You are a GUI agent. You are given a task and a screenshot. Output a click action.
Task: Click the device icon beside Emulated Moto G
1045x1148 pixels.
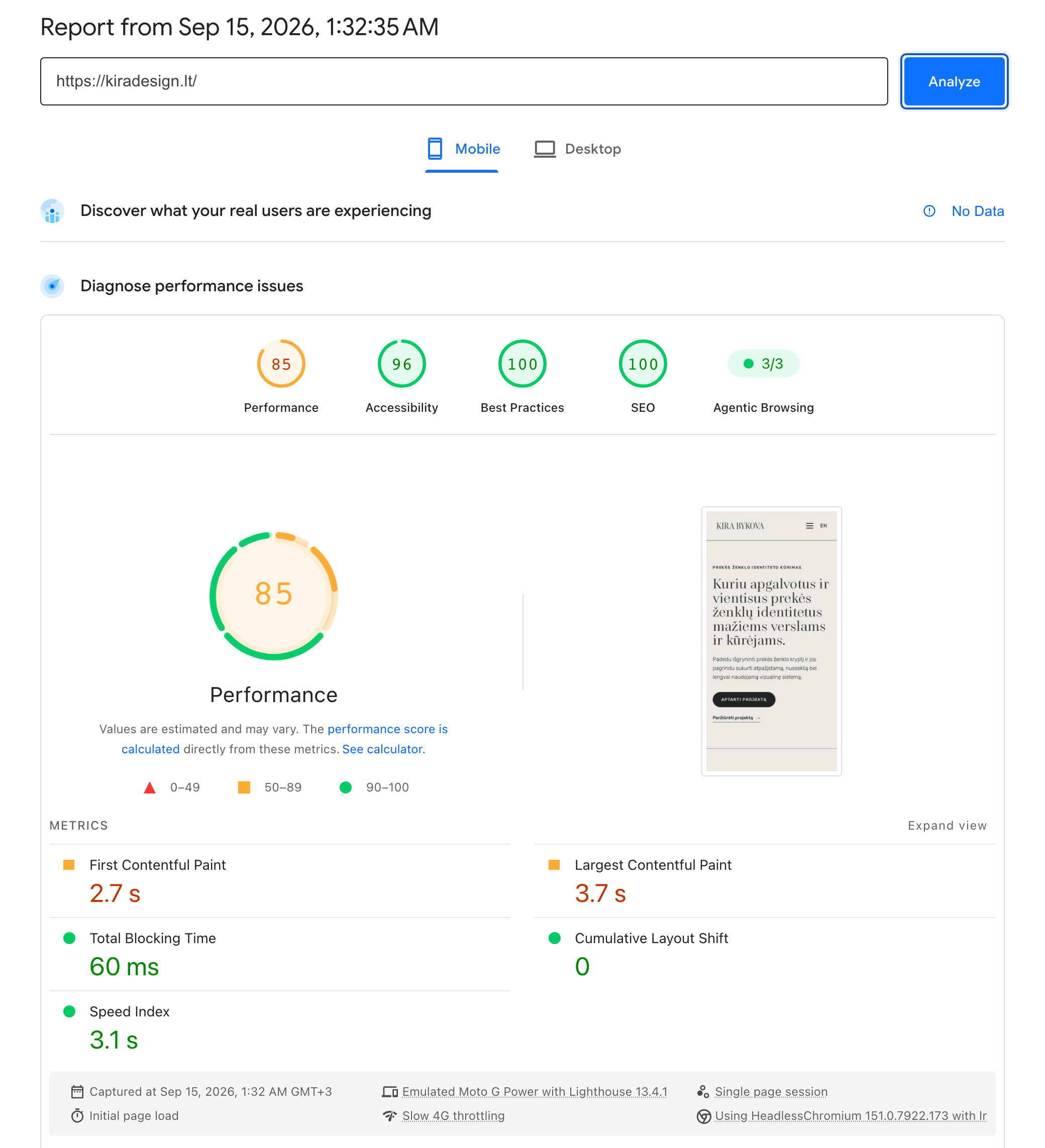[390, 1091]
